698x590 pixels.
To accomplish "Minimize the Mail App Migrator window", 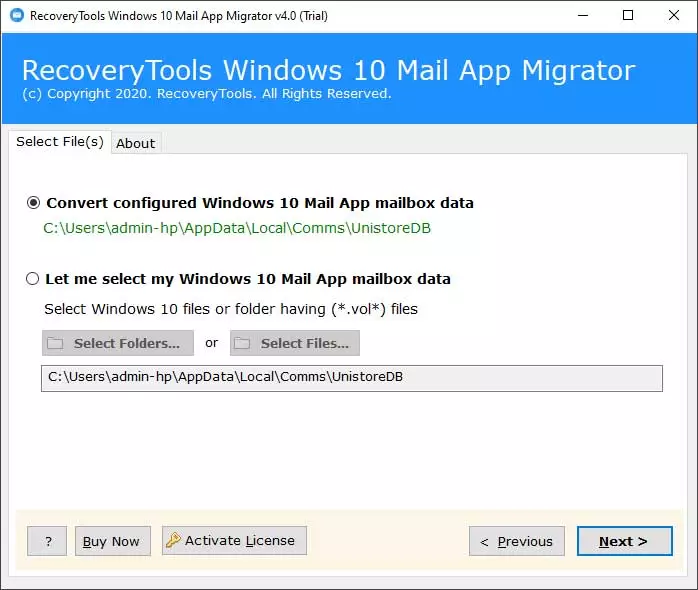I will click(581, 16).
